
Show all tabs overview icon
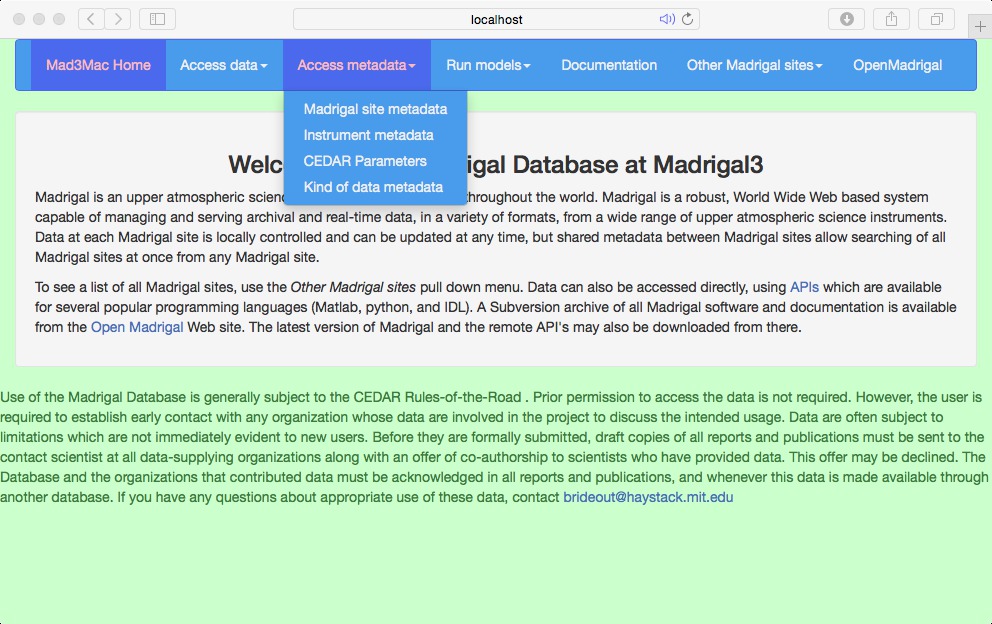coord(937,19)
